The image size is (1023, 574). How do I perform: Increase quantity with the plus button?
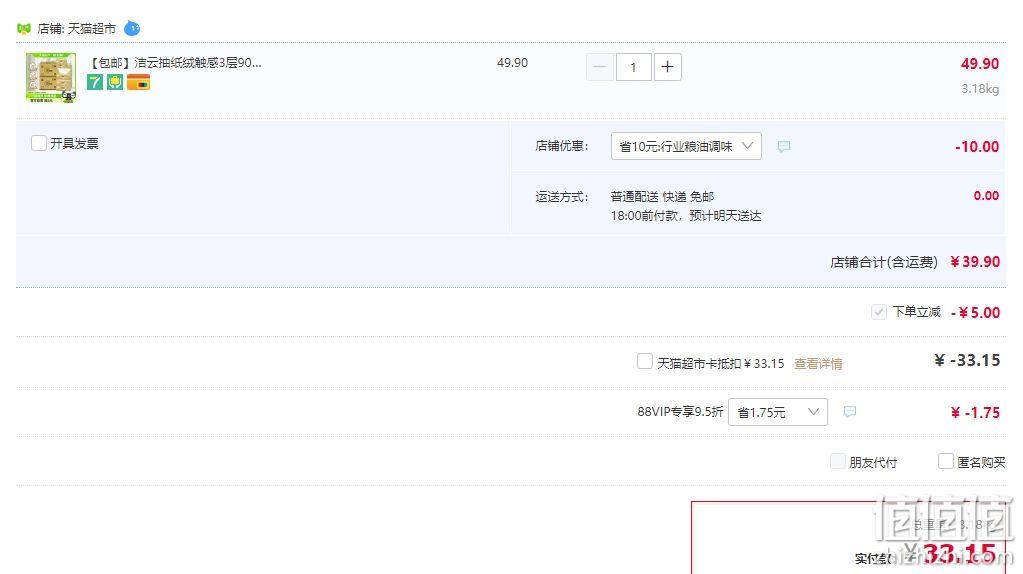click(x=667, y=67)
